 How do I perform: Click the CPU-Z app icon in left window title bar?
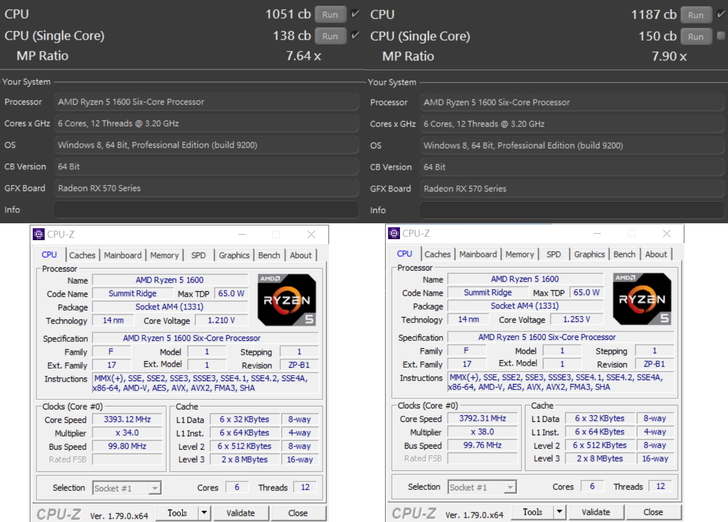click(x=38, y=234)
